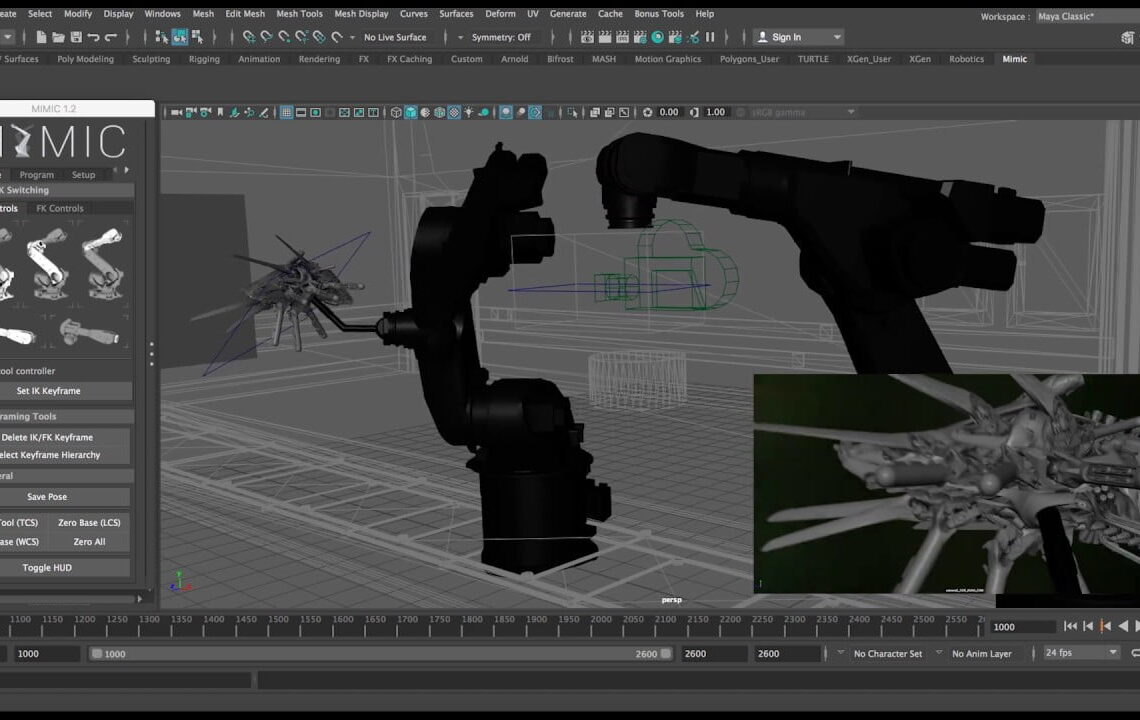Undo the last action via toolbar arrow icon

pos(93,36)
